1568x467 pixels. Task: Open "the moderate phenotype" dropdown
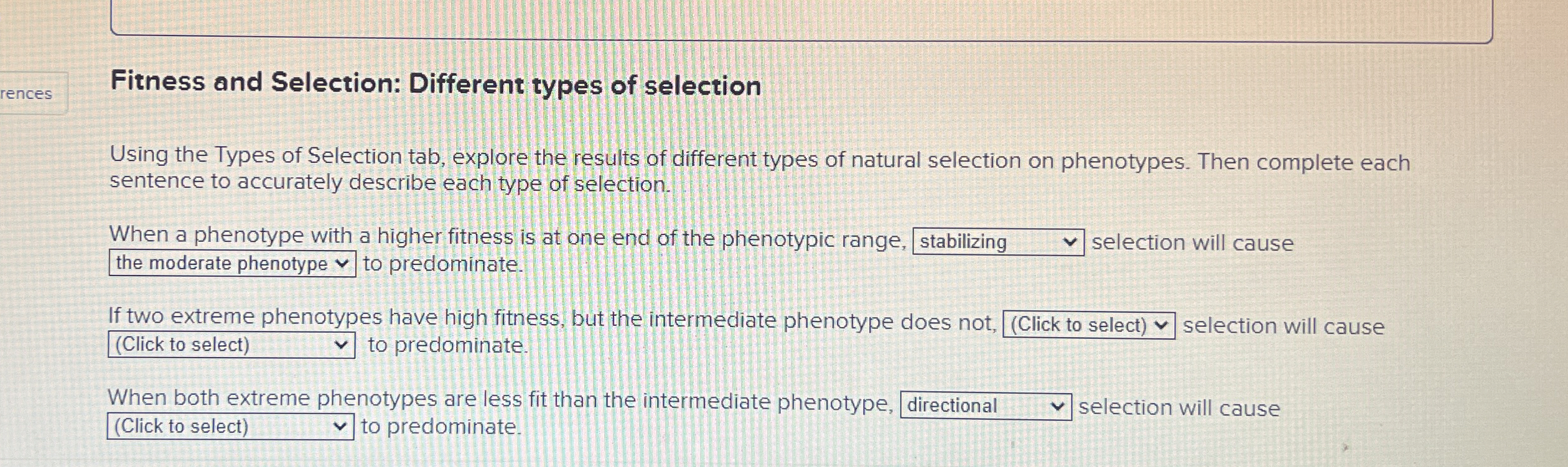click(x=232, y=264)
